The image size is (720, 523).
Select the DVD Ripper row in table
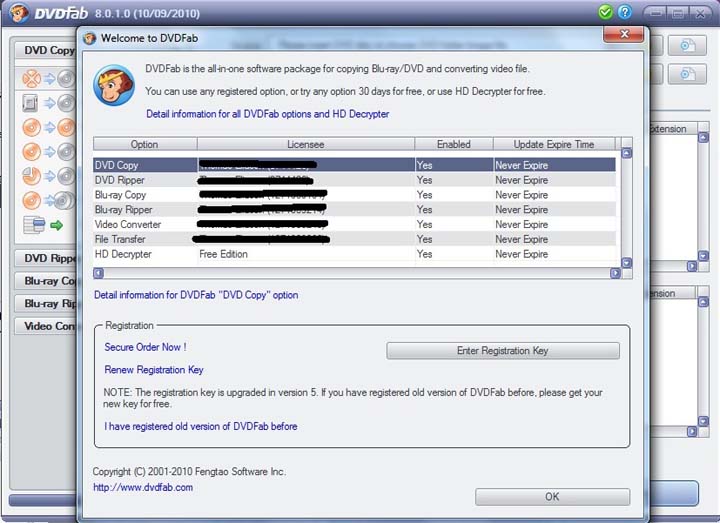(354, 180)
